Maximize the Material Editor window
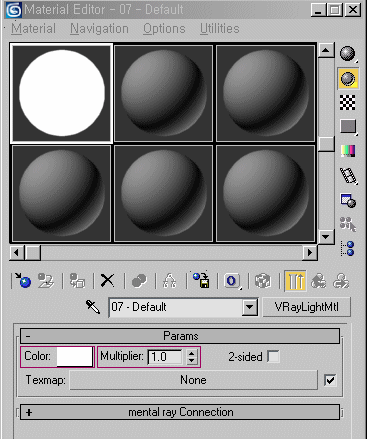This screenshot has width=367, height=439. (x=334, y=10)
